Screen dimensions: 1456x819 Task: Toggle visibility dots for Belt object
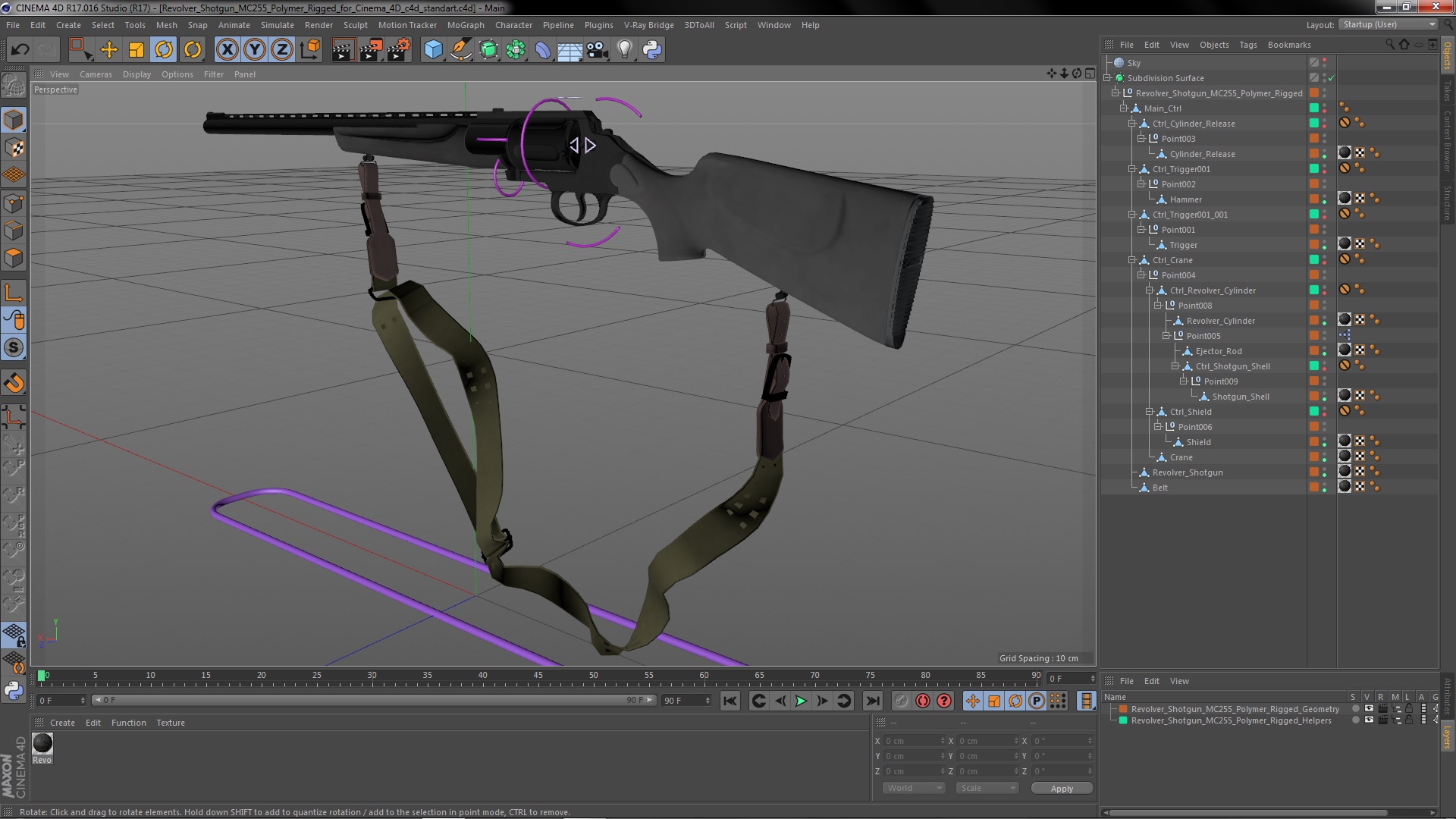click(1324, 488)
